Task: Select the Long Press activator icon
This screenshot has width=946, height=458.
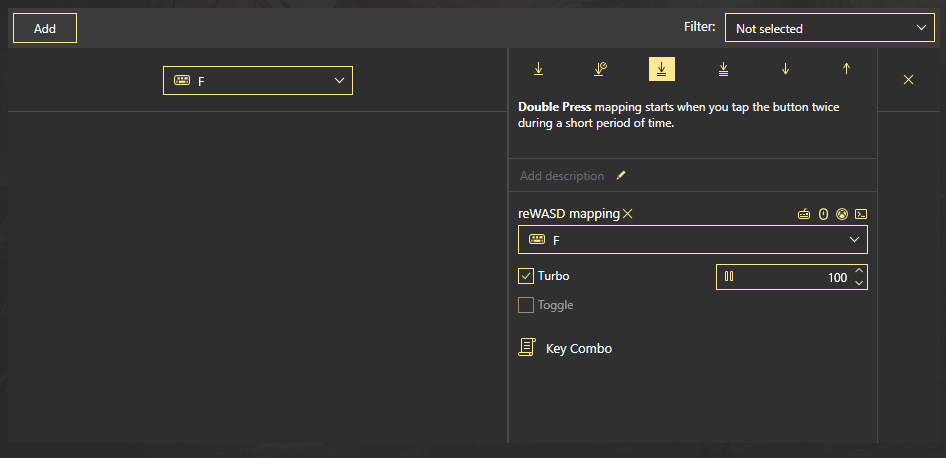Action: tap(600, 69)
